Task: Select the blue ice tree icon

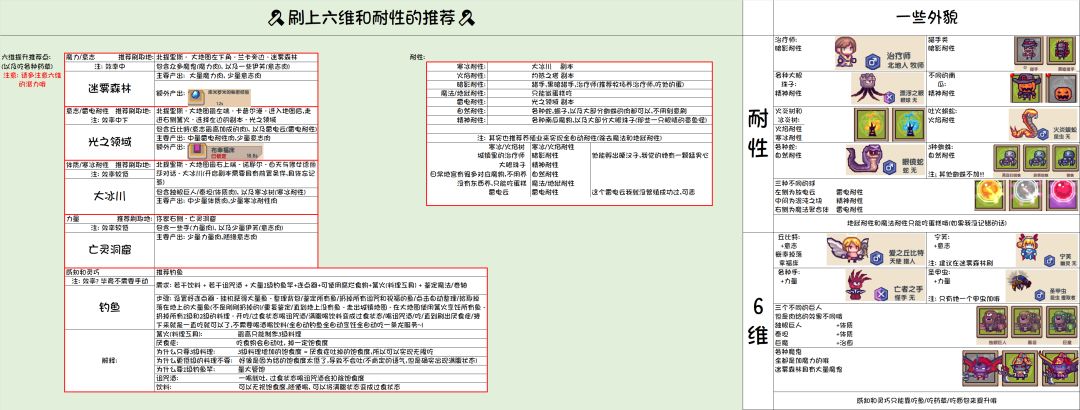Action: click(x=906, y=123)
